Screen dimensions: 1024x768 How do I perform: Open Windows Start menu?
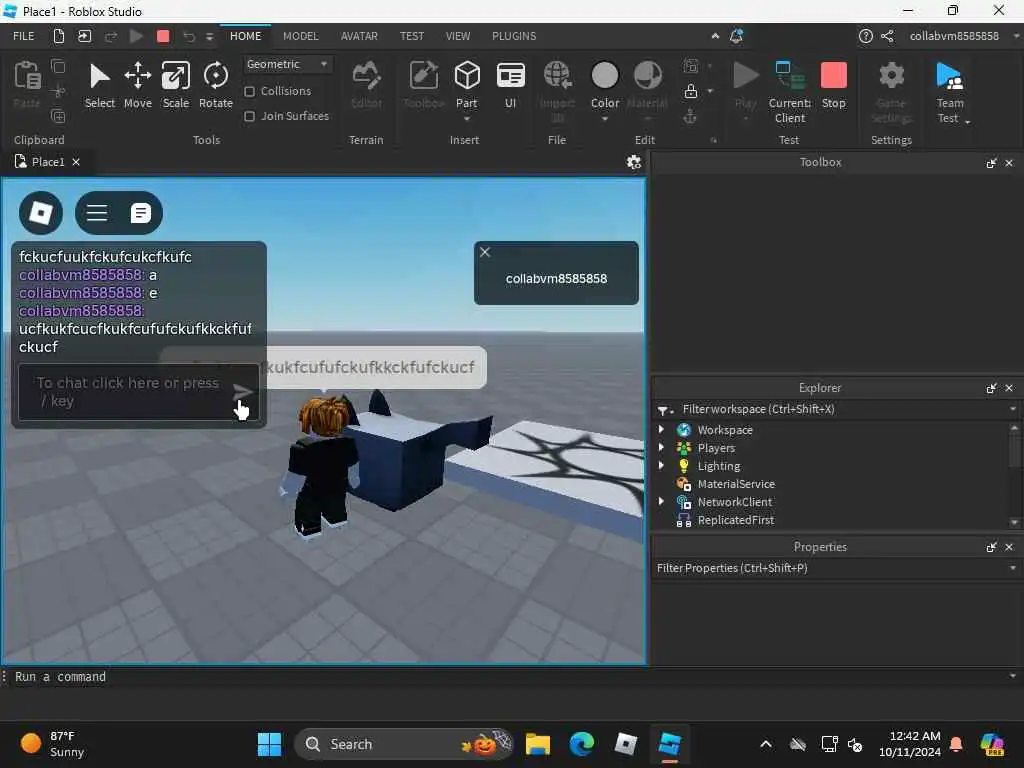269,744
